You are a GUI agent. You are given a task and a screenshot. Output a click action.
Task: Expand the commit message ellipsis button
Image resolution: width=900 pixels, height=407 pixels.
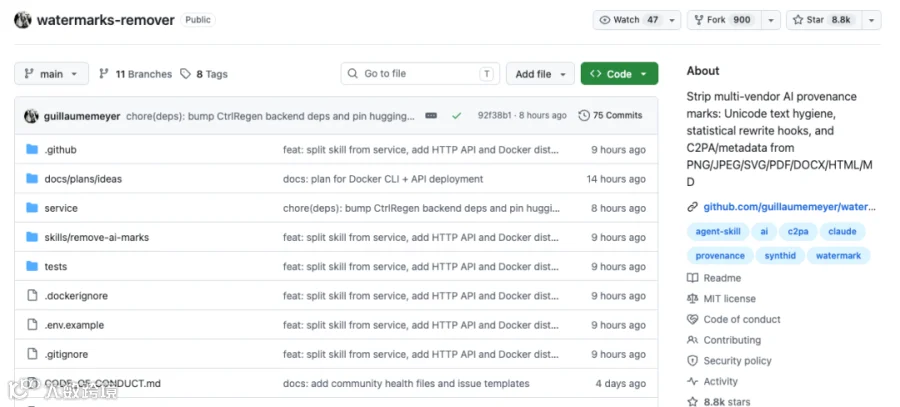point(431,116)
